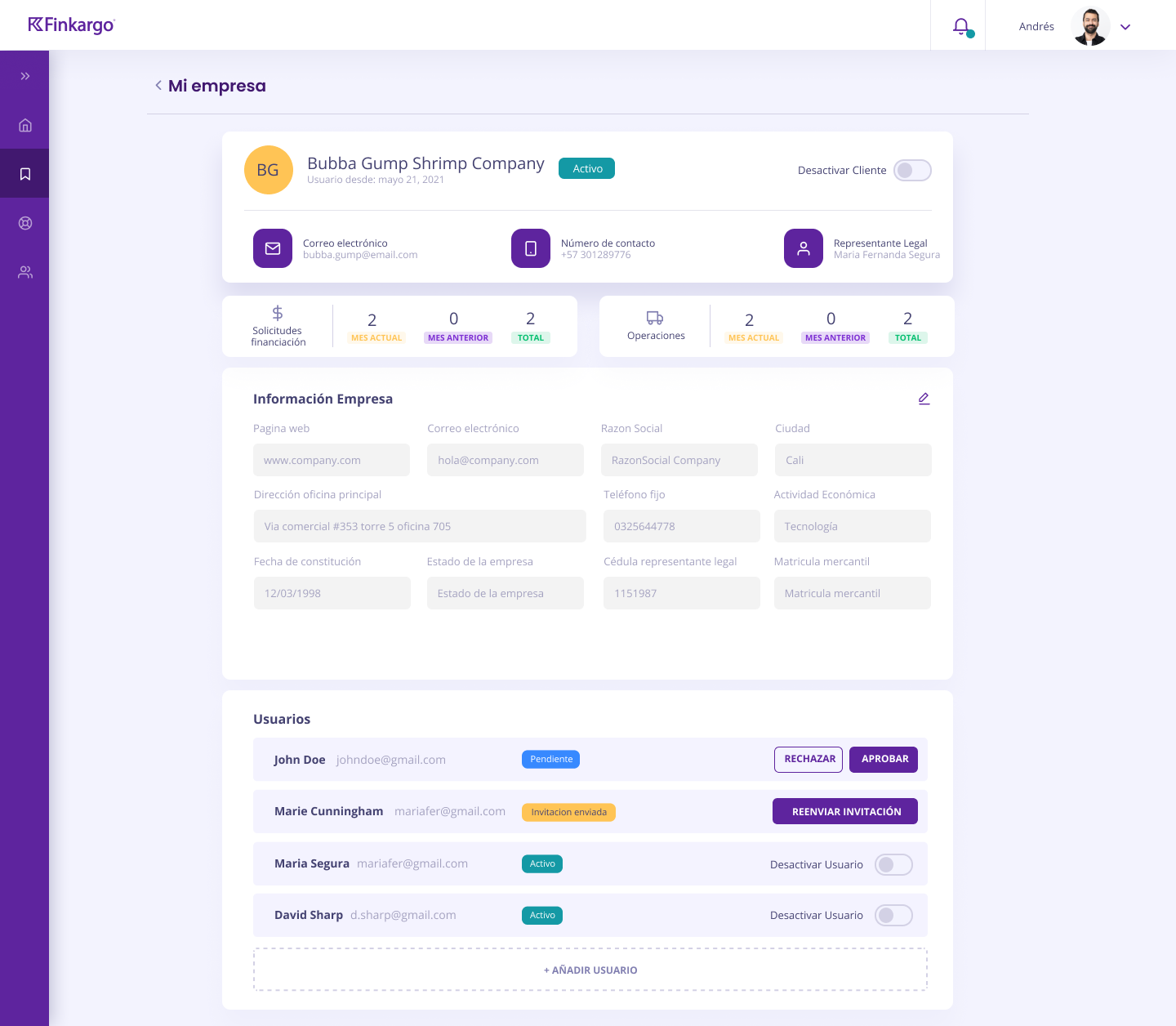This screenshot has height=1026, width=1176.
Task: Click the Añadir Usuario button
Action: [590, 970]
